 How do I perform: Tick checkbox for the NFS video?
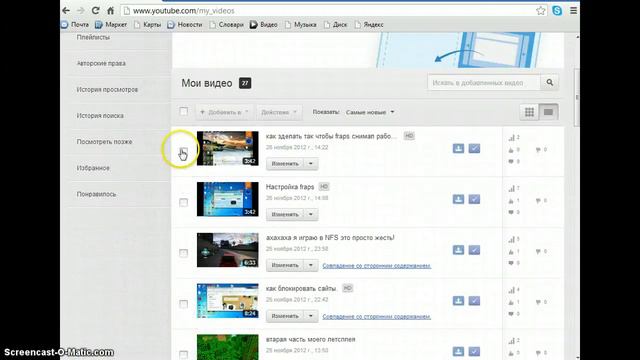point(184,253)
